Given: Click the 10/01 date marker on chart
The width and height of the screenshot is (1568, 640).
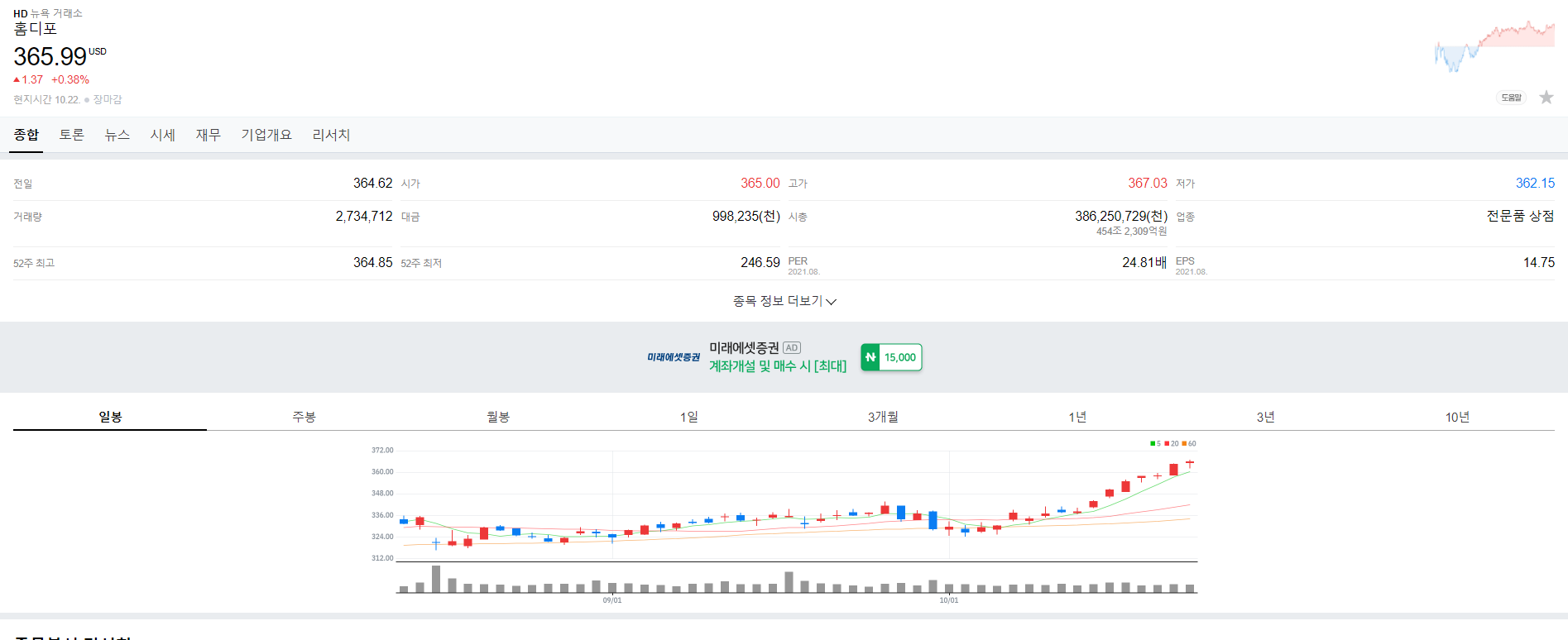Looking at the screenshot, I should pos(949,600).
